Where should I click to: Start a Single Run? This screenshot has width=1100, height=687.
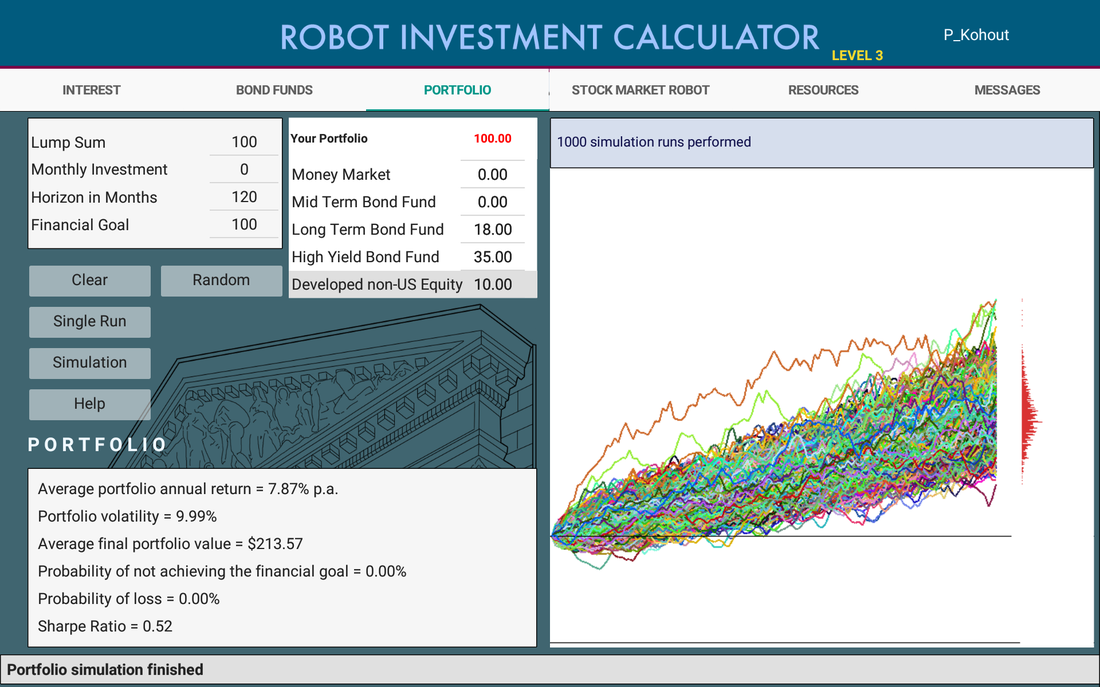click(90, 321)
